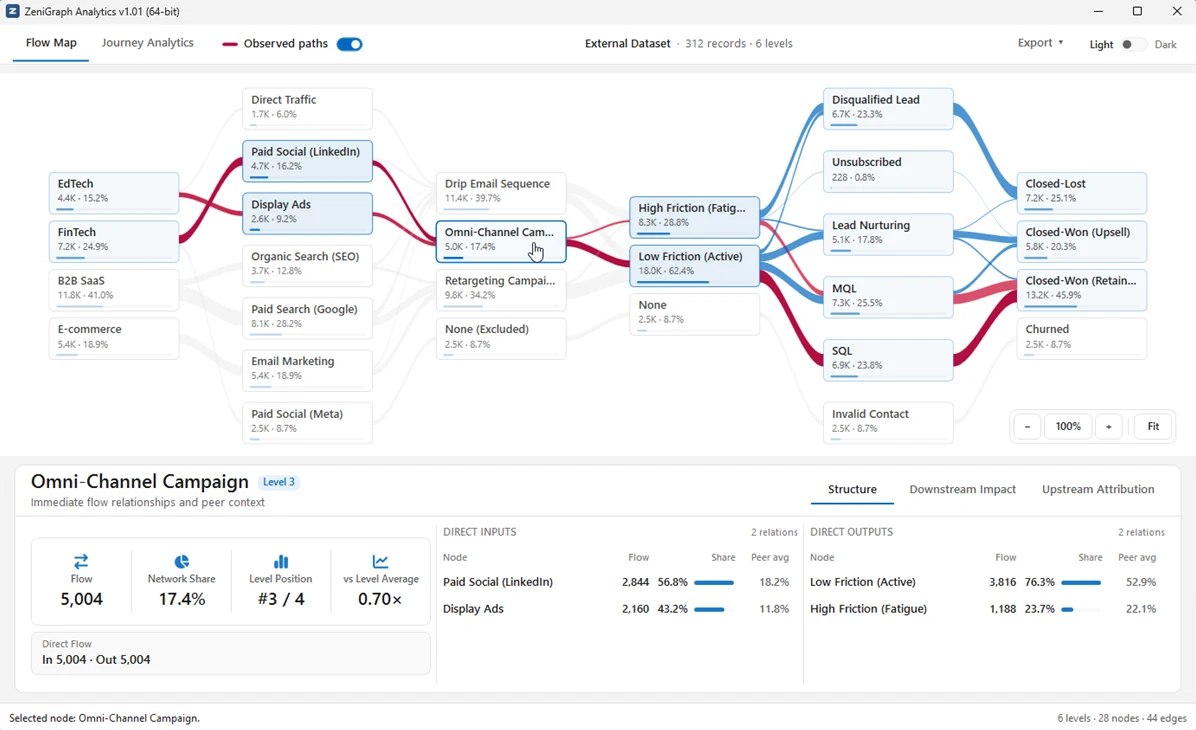Select the None node at 2.5K
1196x730 pixels.
[694, 314]
